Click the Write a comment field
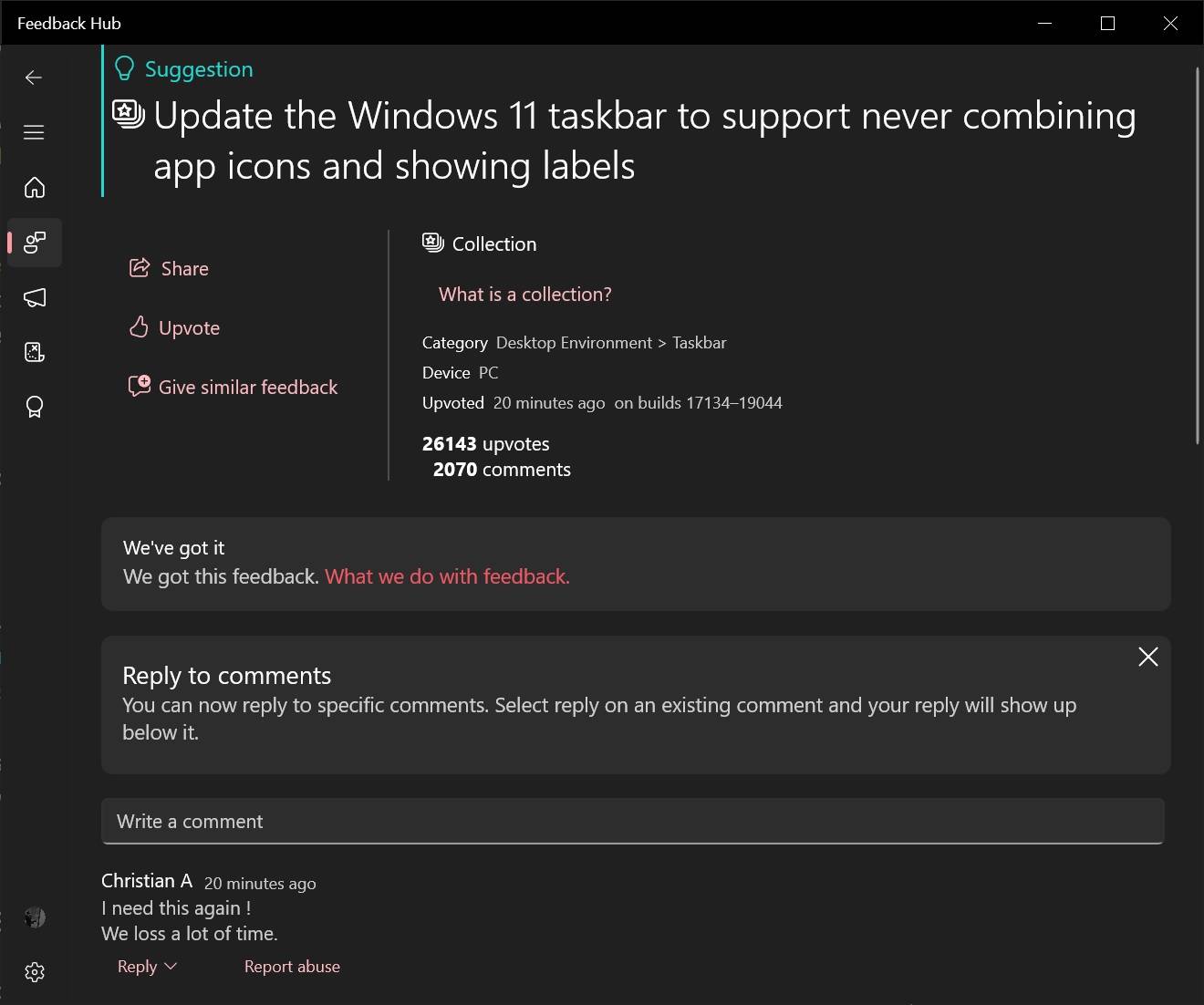1204x1005 pixels. point(632,821)
